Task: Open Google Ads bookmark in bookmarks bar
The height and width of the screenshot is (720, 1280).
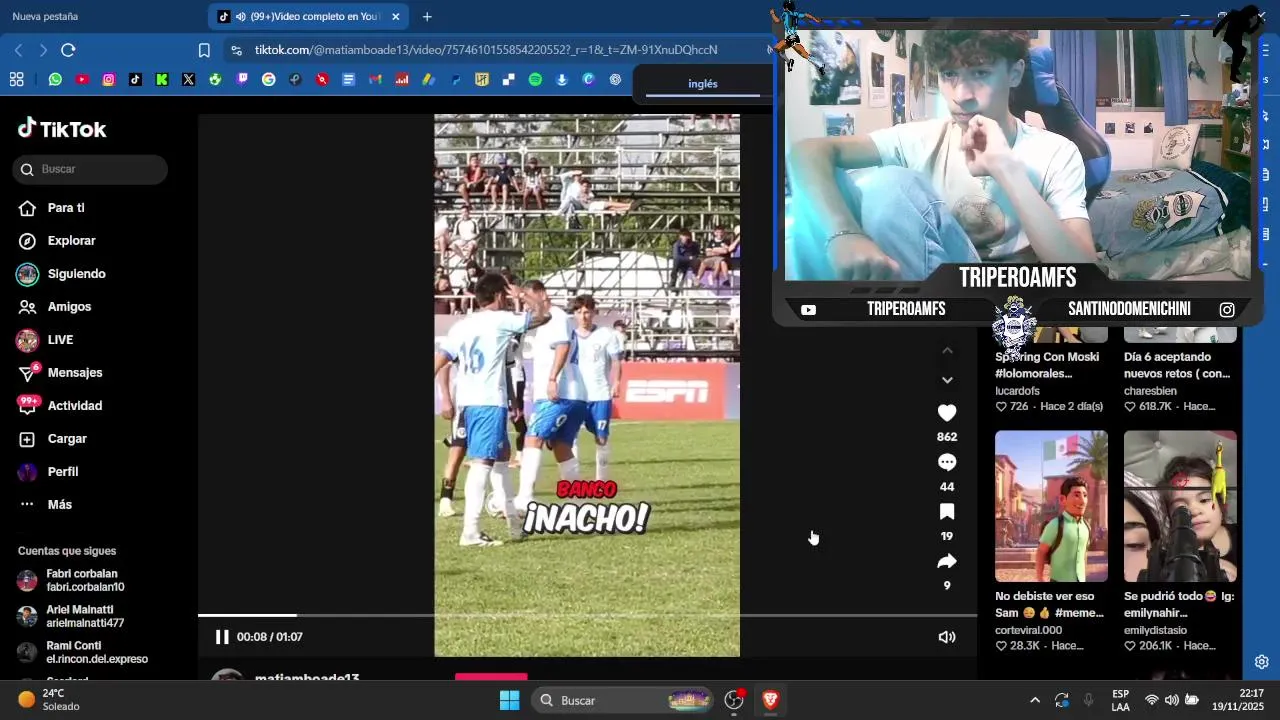Action: [x=428, y=79]
